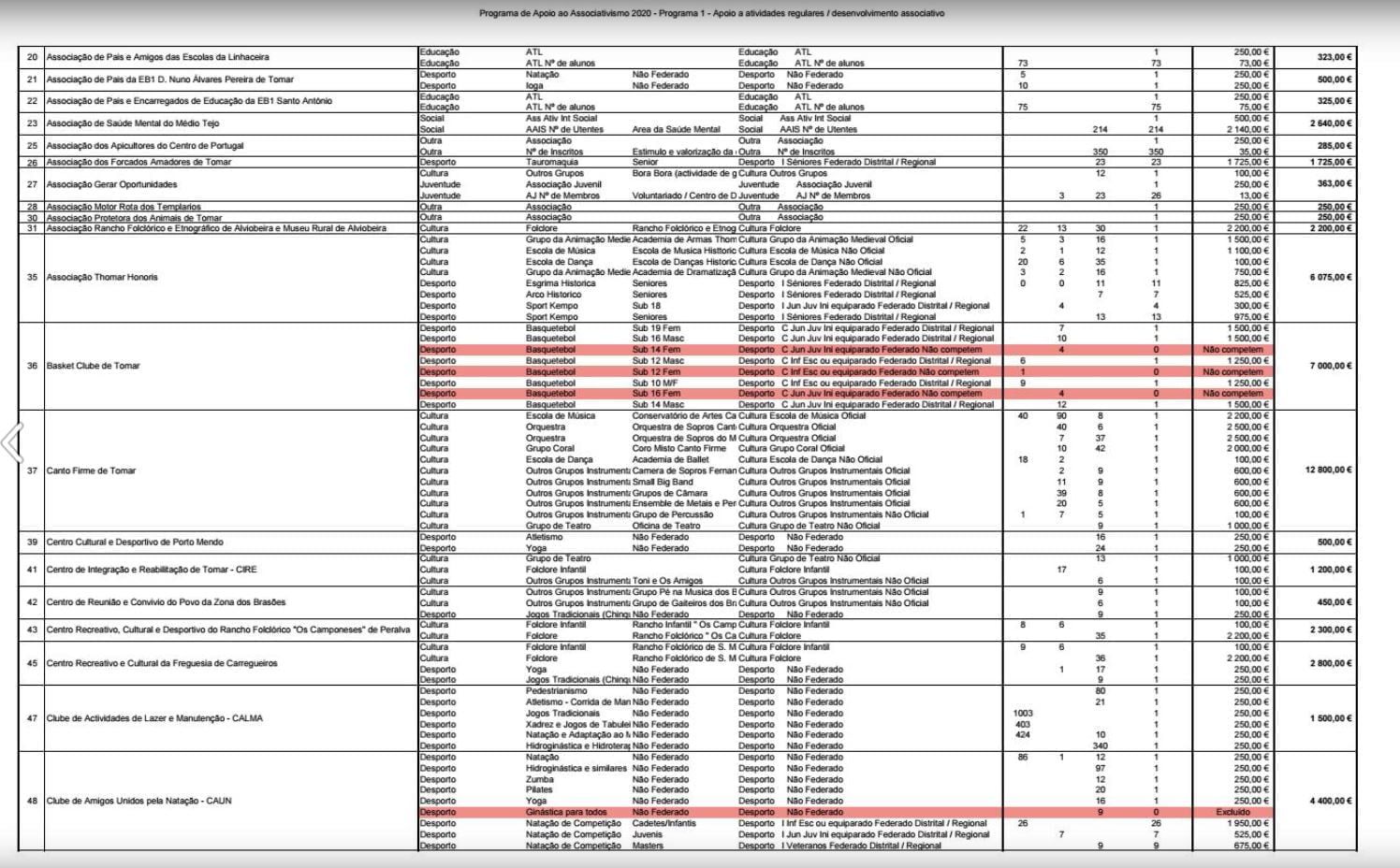1400x868 pixels.
Task: Click the previous page arrow on left edge
Action: [x=12, y=442]
